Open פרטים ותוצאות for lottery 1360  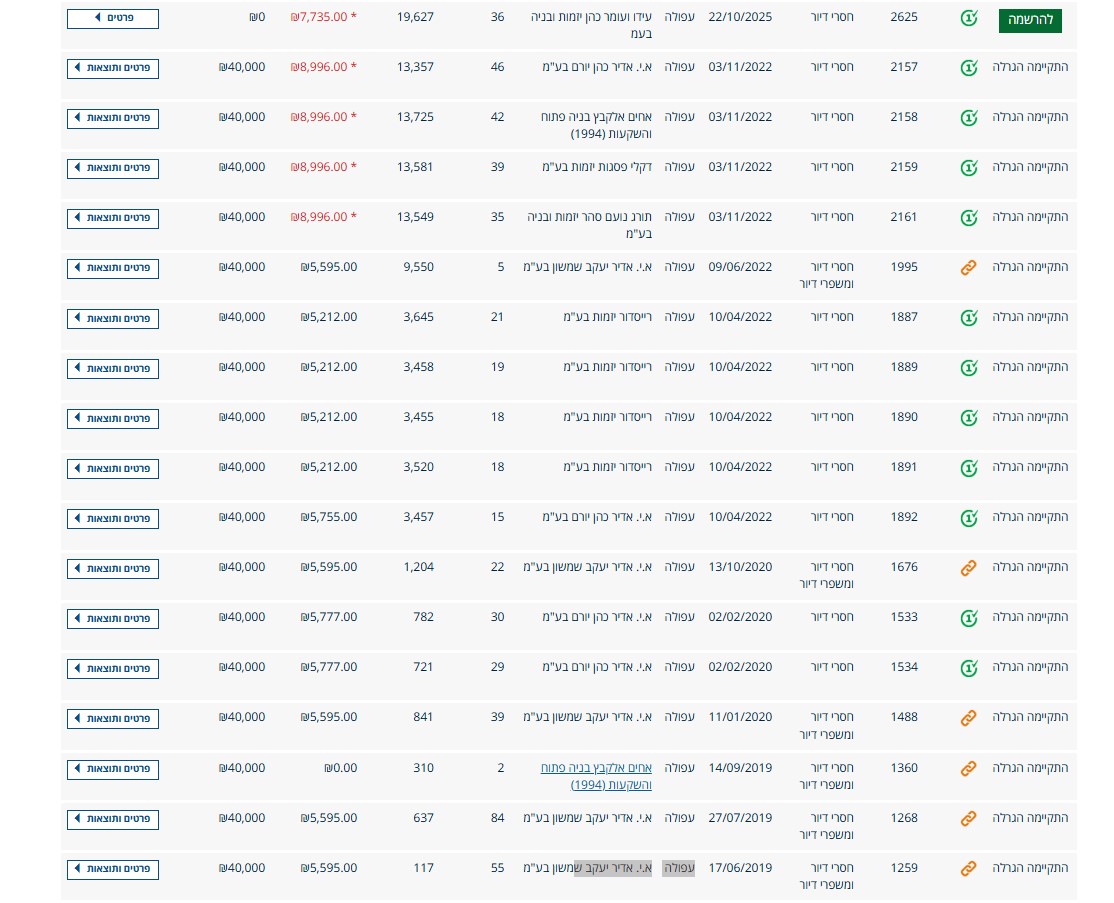113,769
